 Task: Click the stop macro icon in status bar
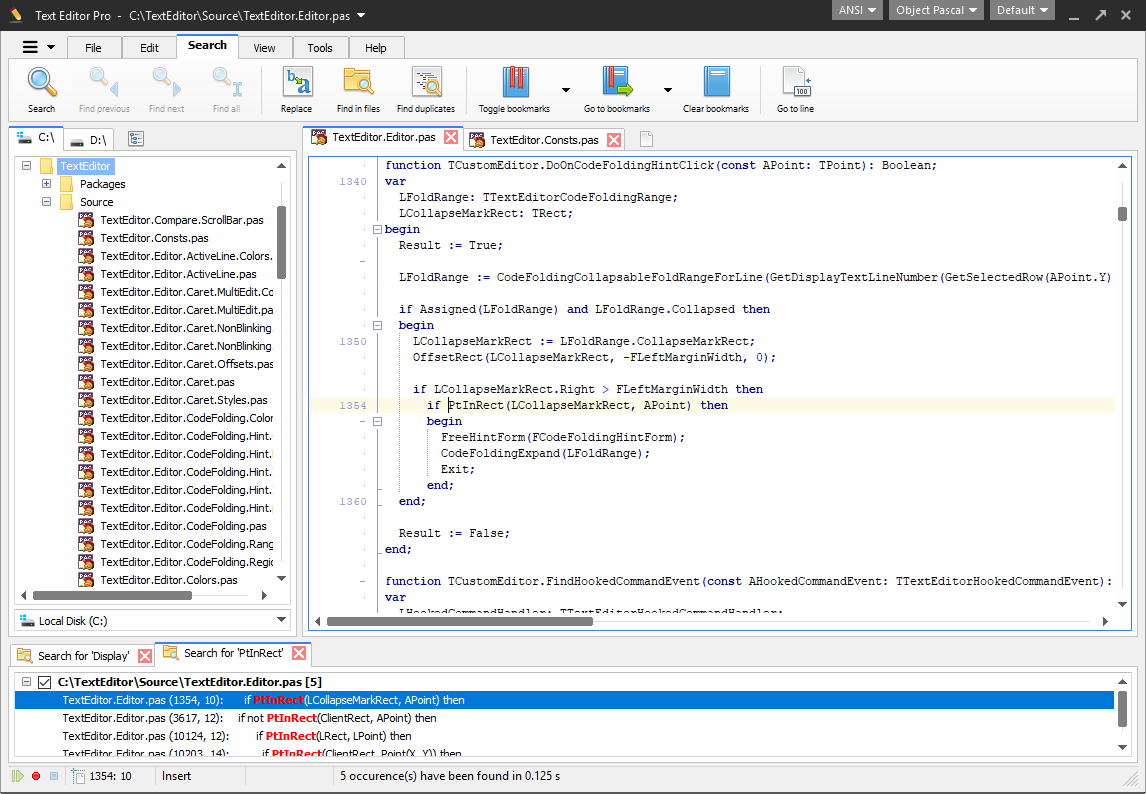coord(53,776)
